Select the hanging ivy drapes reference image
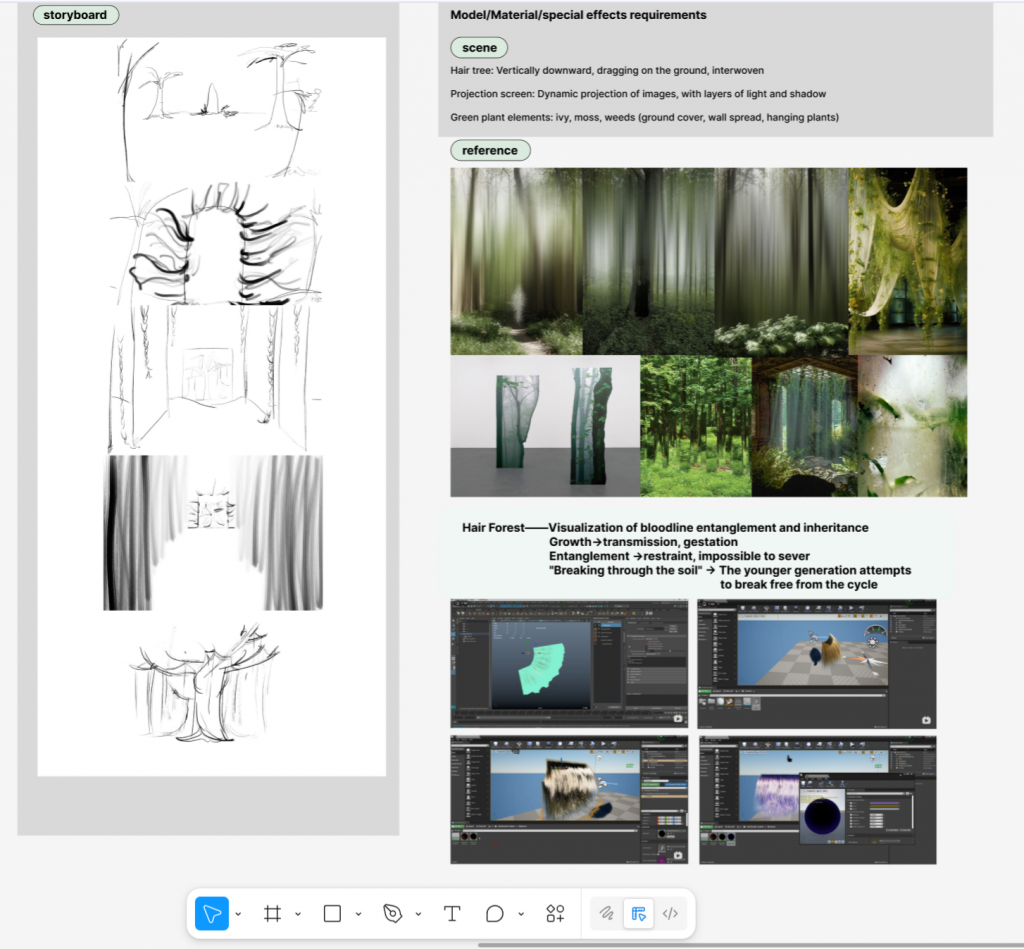The image size is (1024, 949). pyautogui.click(x=907, y=260)
